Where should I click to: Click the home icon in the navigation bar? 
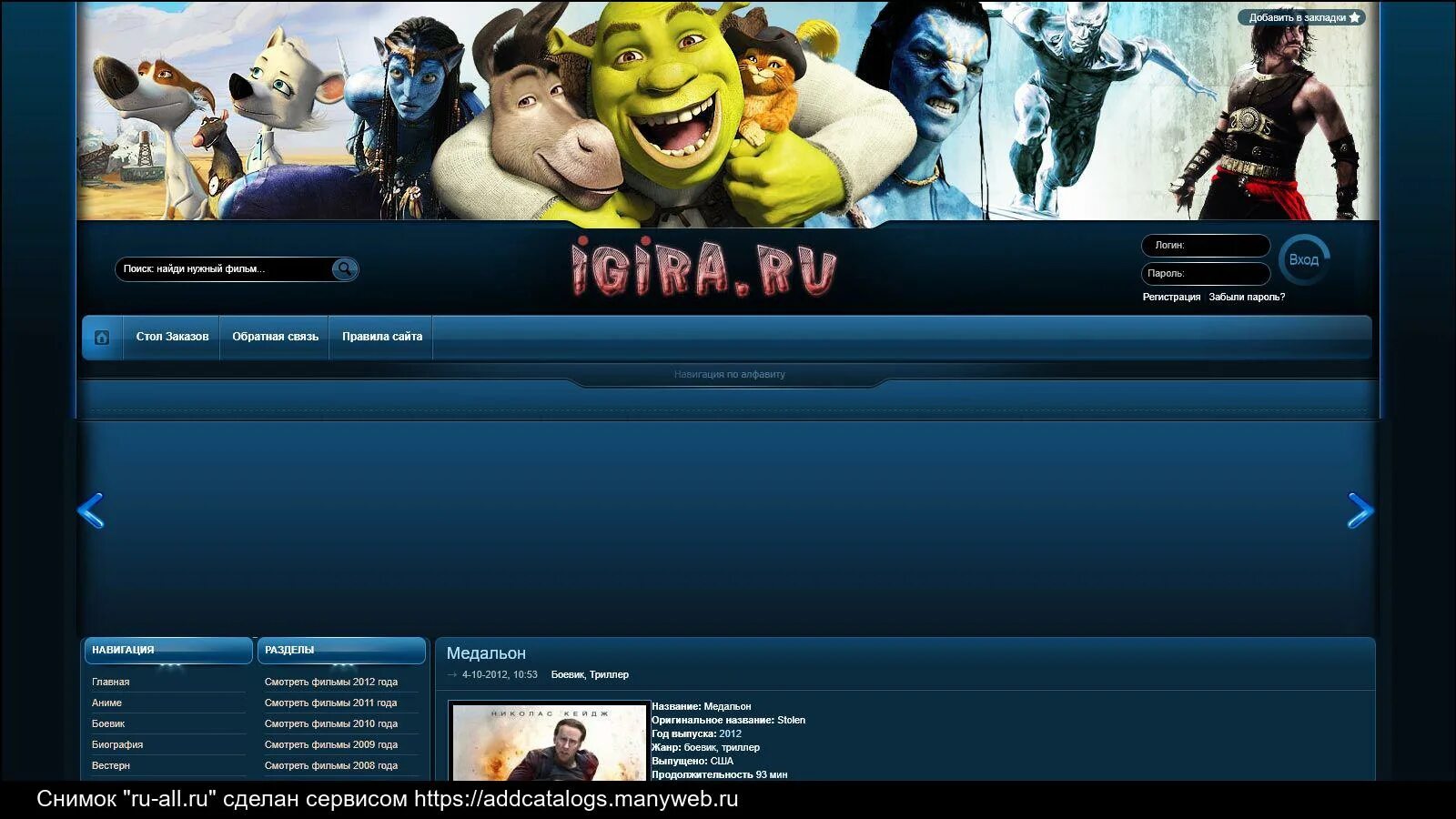point(102,338)
